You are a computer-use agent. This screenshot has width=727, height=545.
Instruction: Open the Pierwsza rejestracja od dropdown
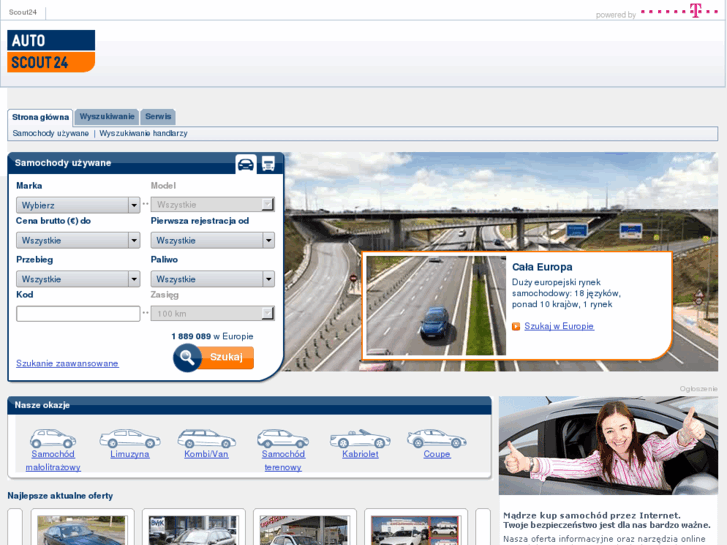(x=212, y=240)
